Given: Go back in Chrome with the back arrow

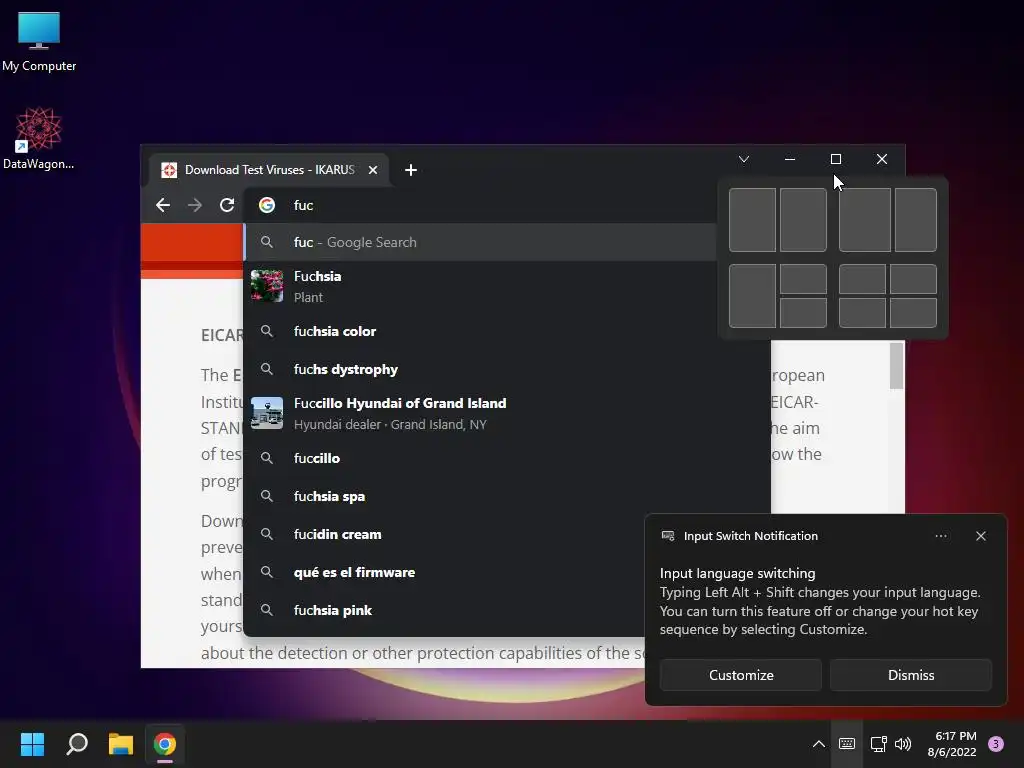Looking at the screenshot, I should 163,205.
